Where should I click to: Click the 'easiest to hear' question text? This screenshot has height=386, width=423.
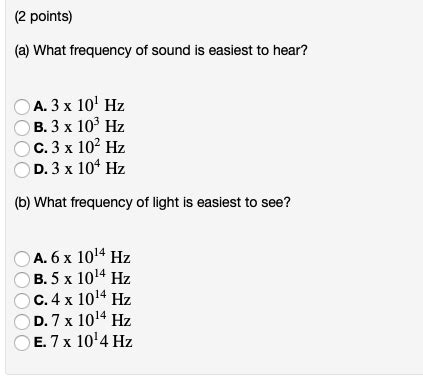258,51
